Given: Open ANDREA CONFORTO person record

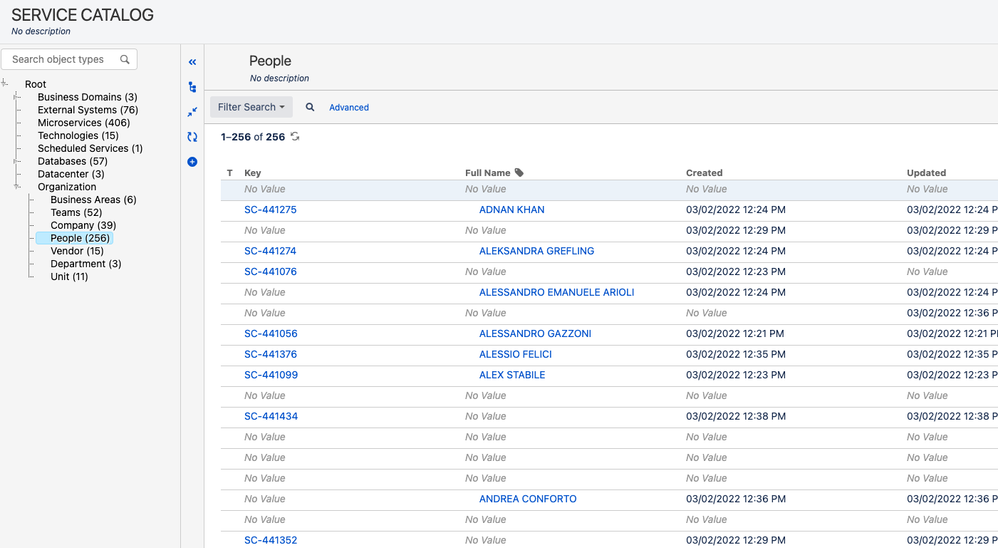Looking at the screenshot, I should pos(528,499).
